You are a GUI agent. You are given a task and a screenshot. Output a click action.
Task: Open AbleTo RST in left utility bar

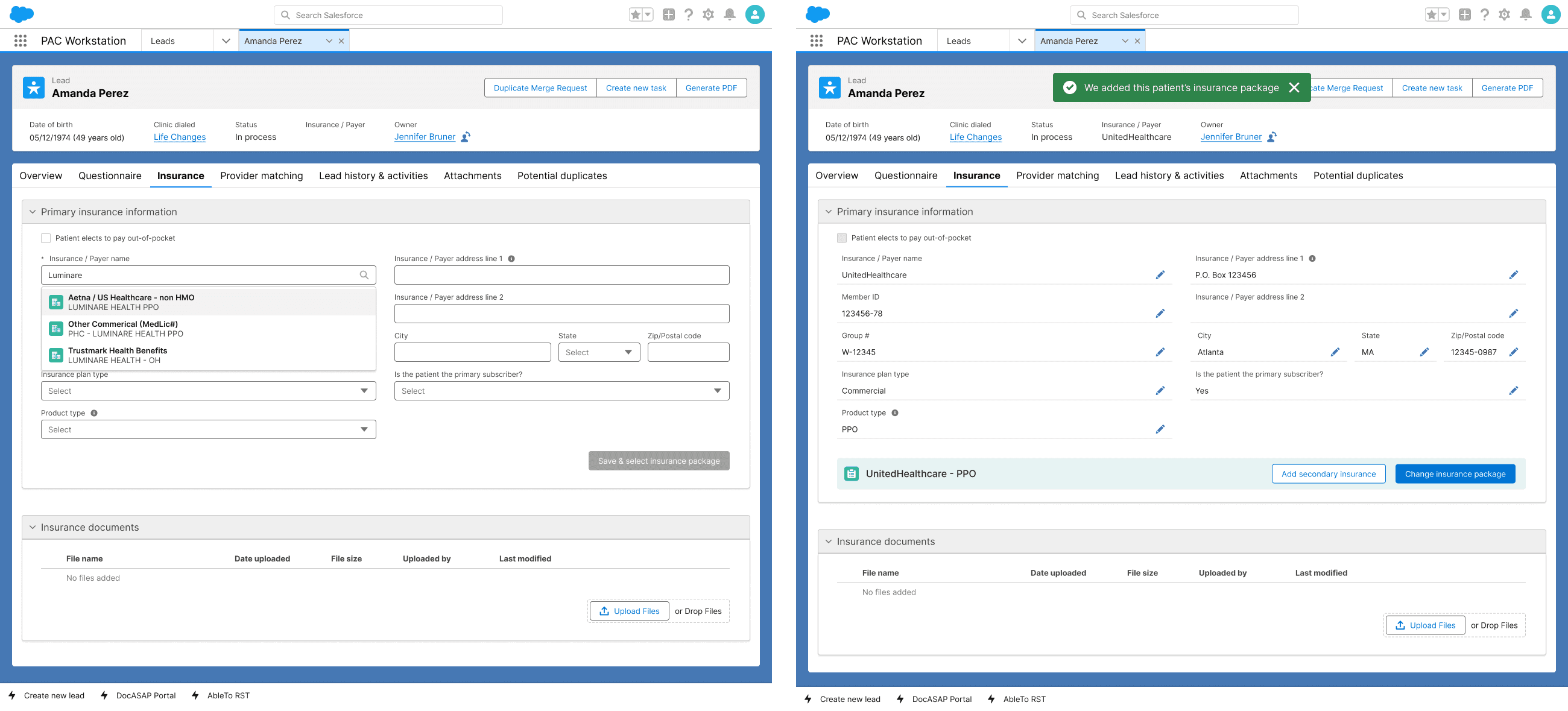(220, 696)
